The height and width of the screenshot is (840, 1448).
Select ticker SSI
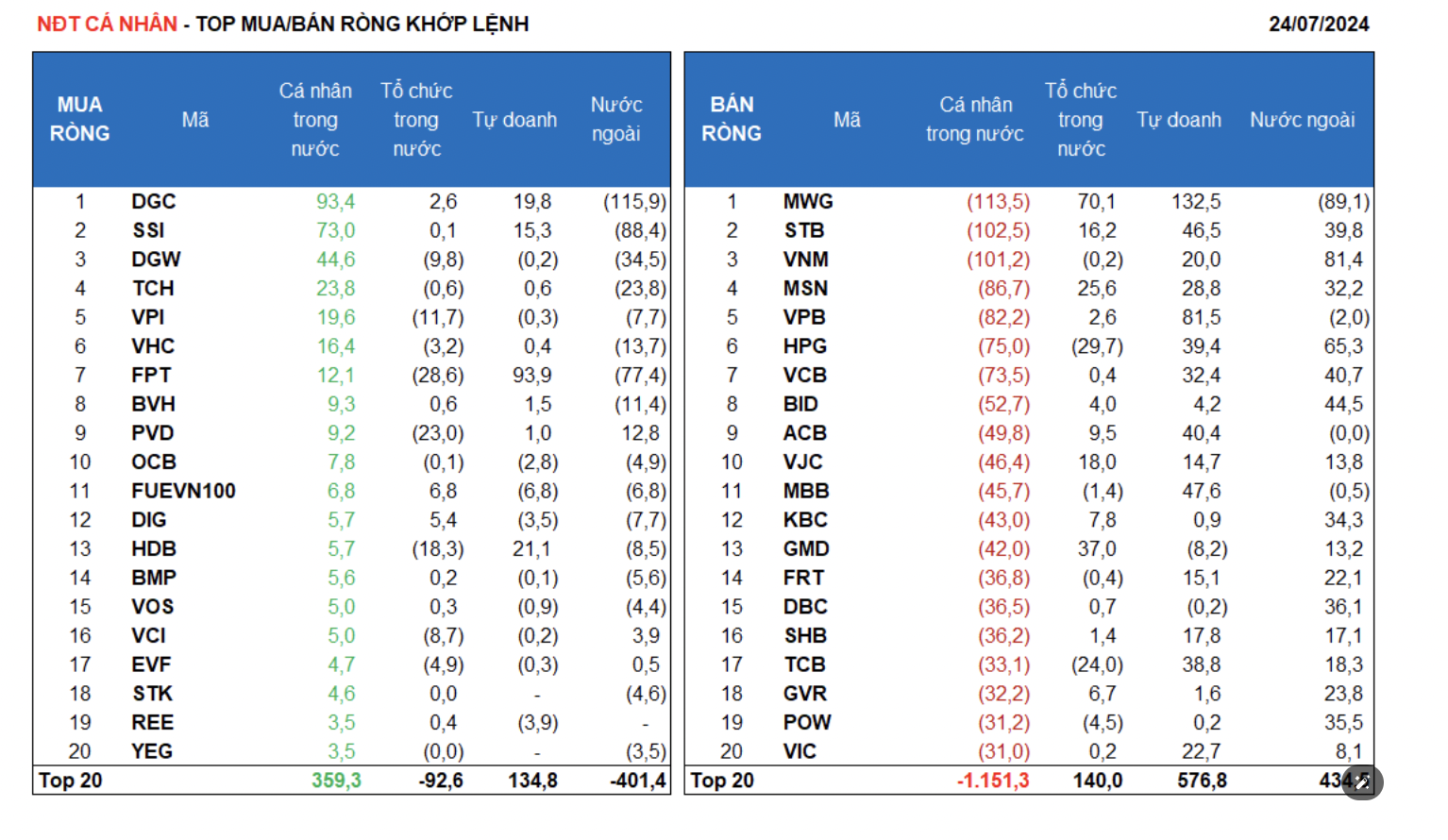coord(148,230)
